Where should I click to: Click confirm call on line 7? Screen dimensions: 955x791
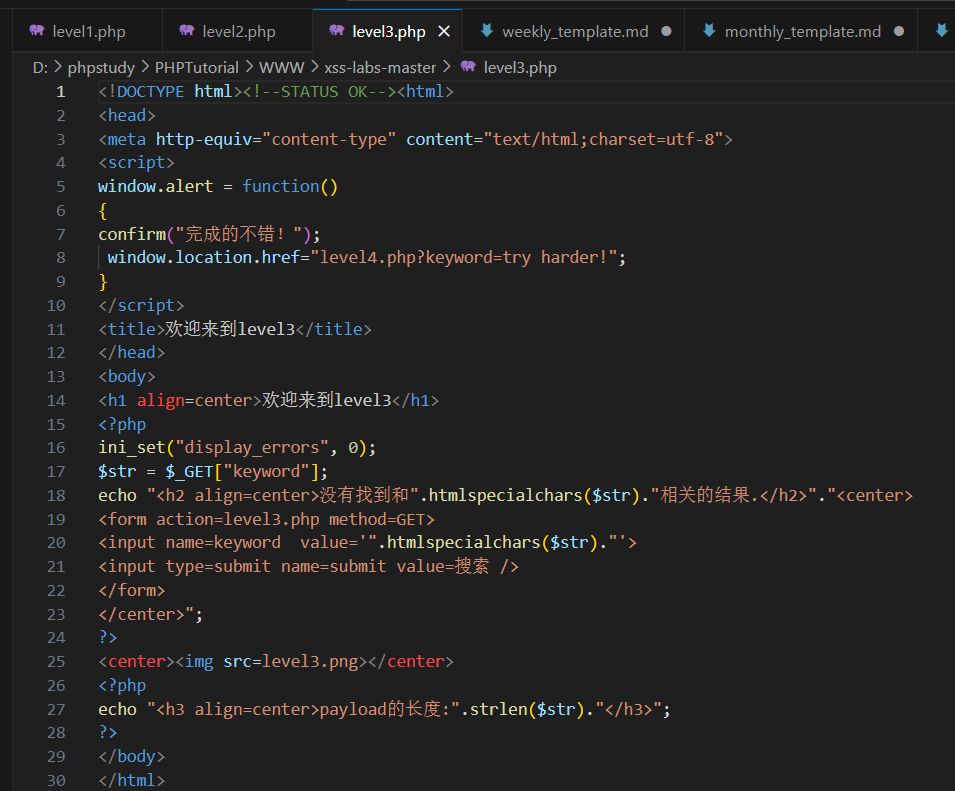(x=132, y=234)
